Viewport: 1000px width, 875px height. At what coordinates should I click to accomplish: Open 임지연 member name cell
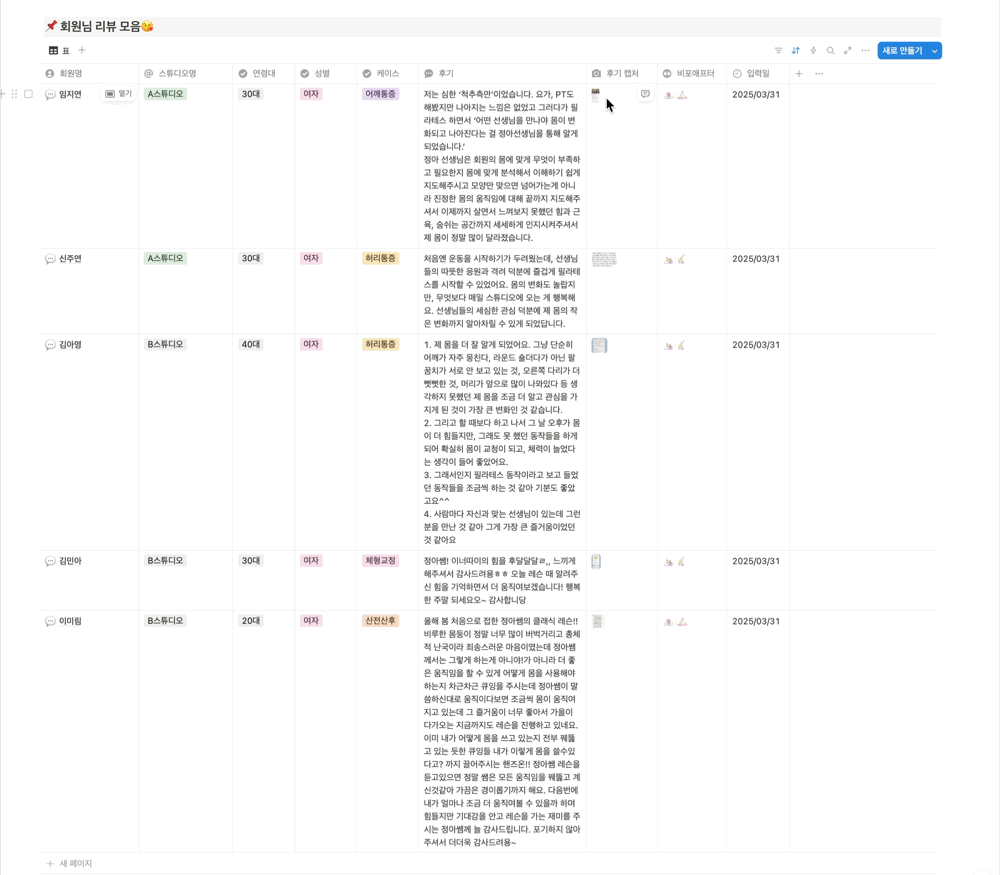click(x=70, y=94)
